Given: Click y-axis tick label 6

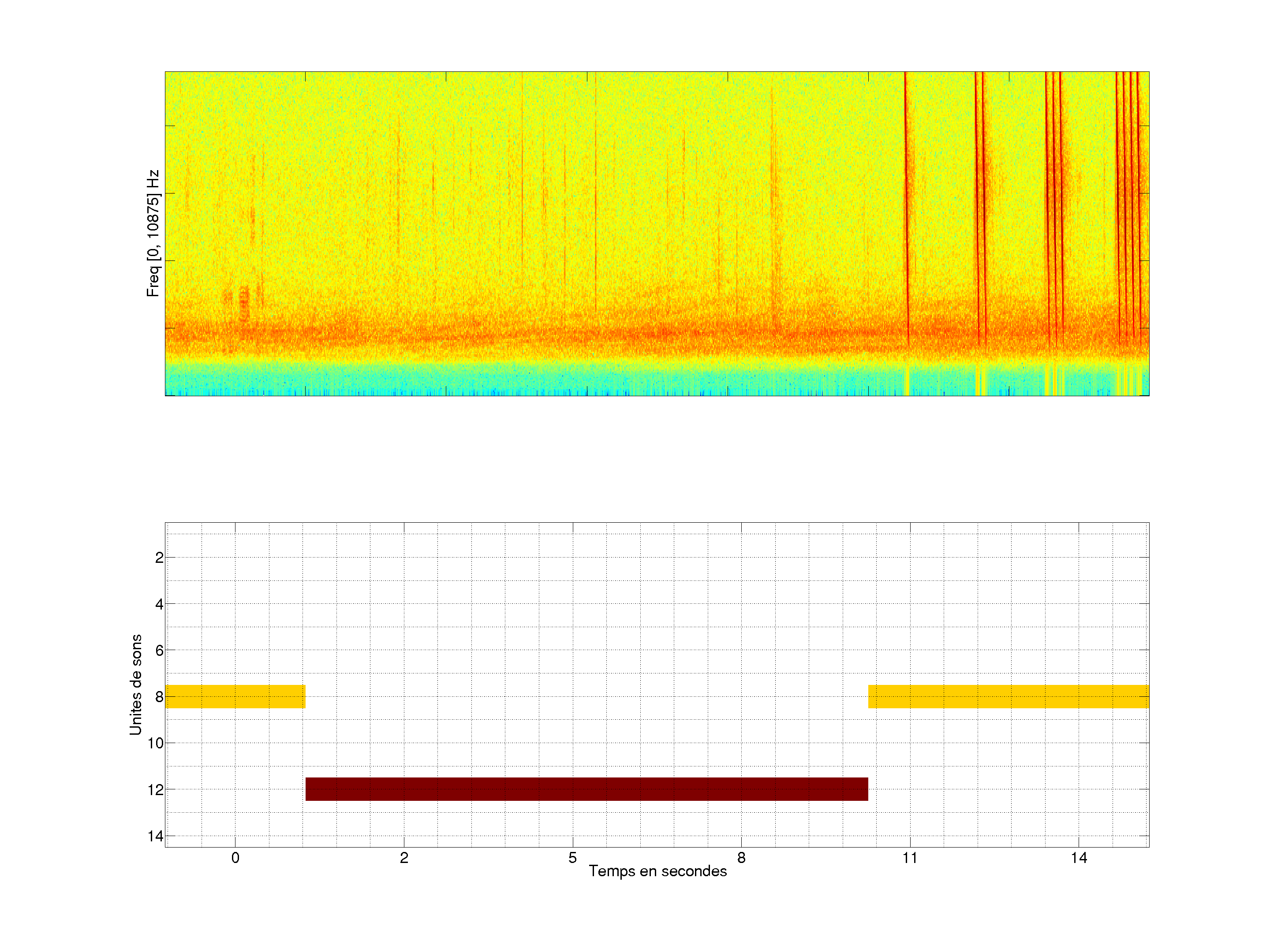Looking at the screenshot, I should click(159, 651).
